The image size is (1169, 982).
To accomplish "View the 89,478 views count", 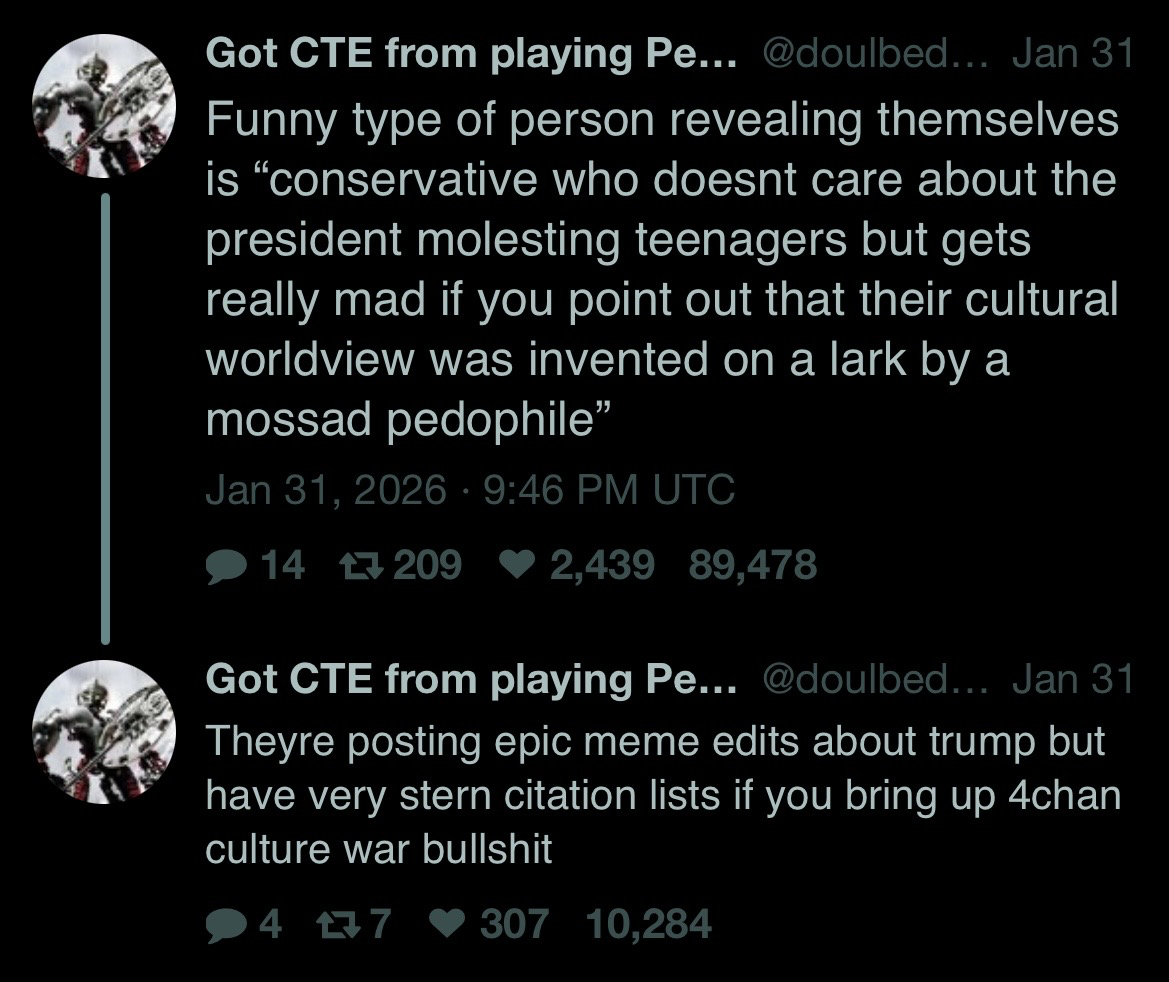I will (x=752, y=566).
